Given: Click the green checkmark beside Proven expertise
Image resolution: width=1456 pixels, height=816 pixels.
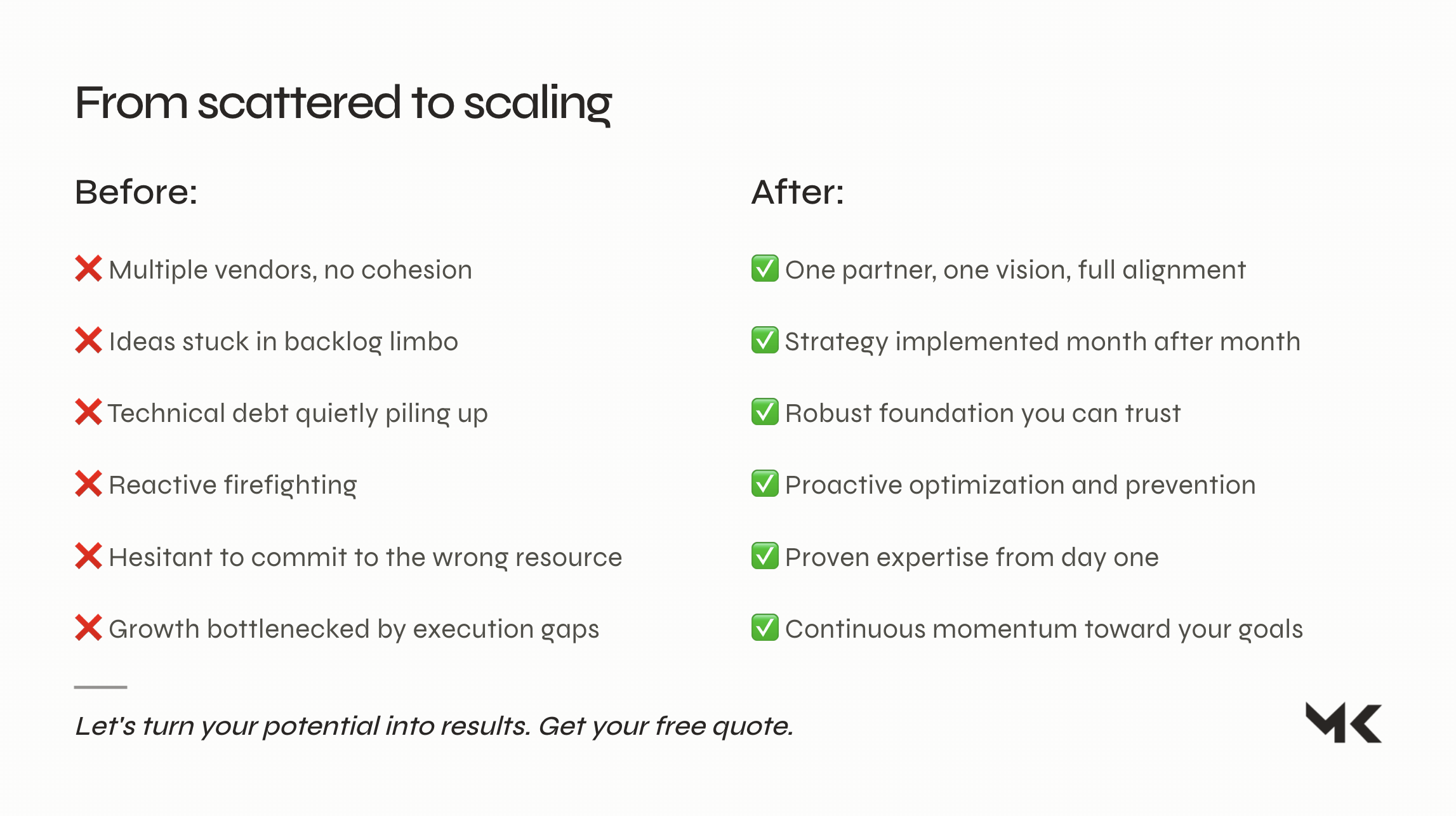Looking at the screenshot, I should click(765, 556).
